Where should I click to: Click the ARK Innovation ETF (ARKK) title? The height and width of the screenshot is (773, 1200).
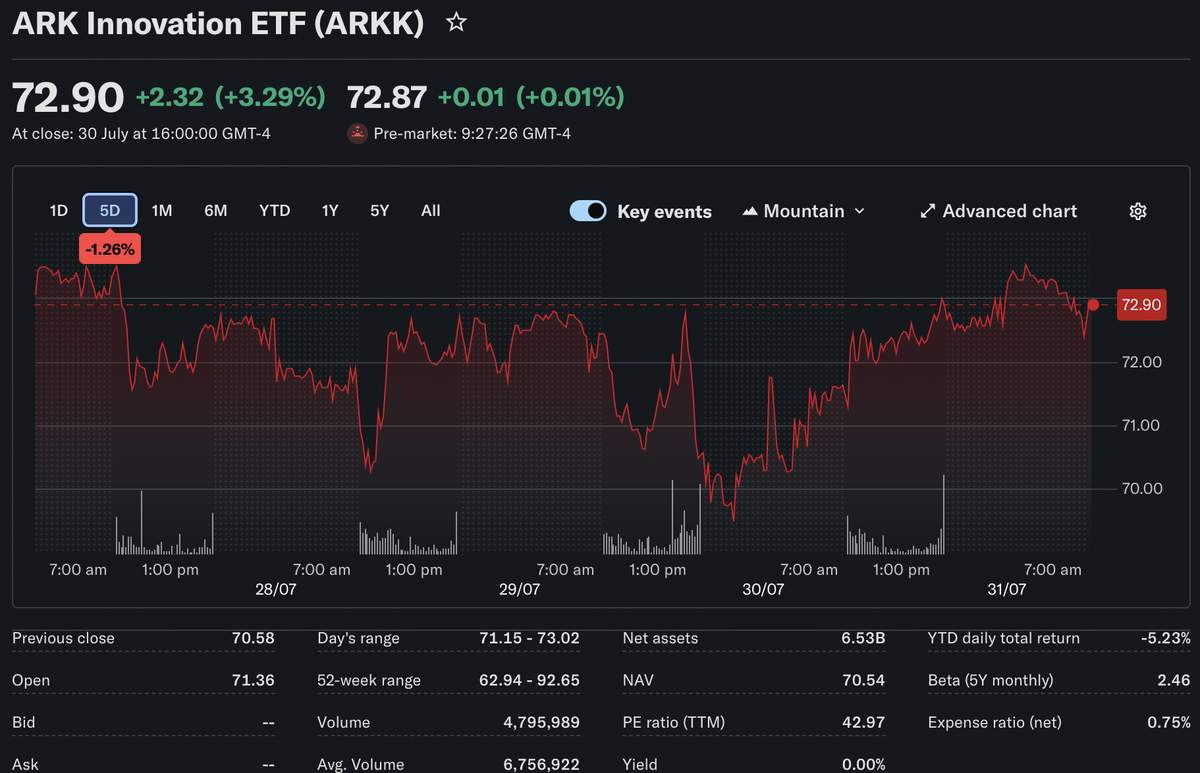click(x=217, y=23)
